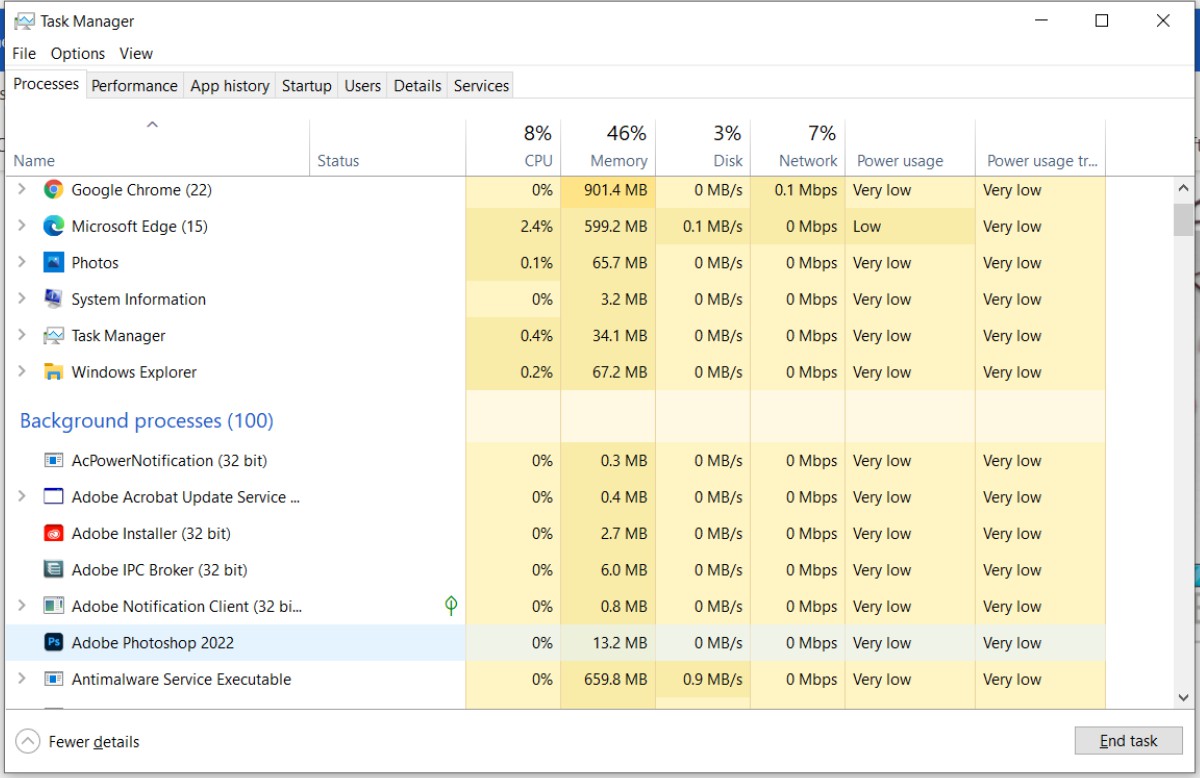Expand the Google Chrome process group
This screenshot has height=778, width=1200.
click(x=22, y=190)
